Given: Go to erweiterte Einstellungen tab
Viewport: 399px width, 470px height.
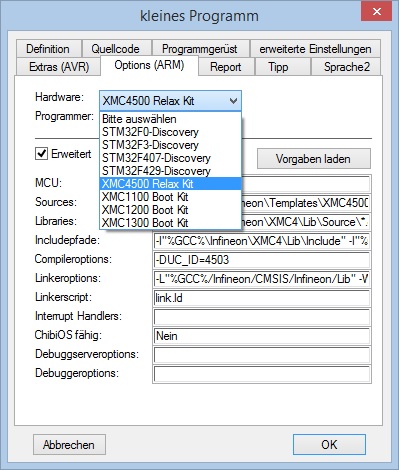Looking at the screenshot, I should click(315, 49).
